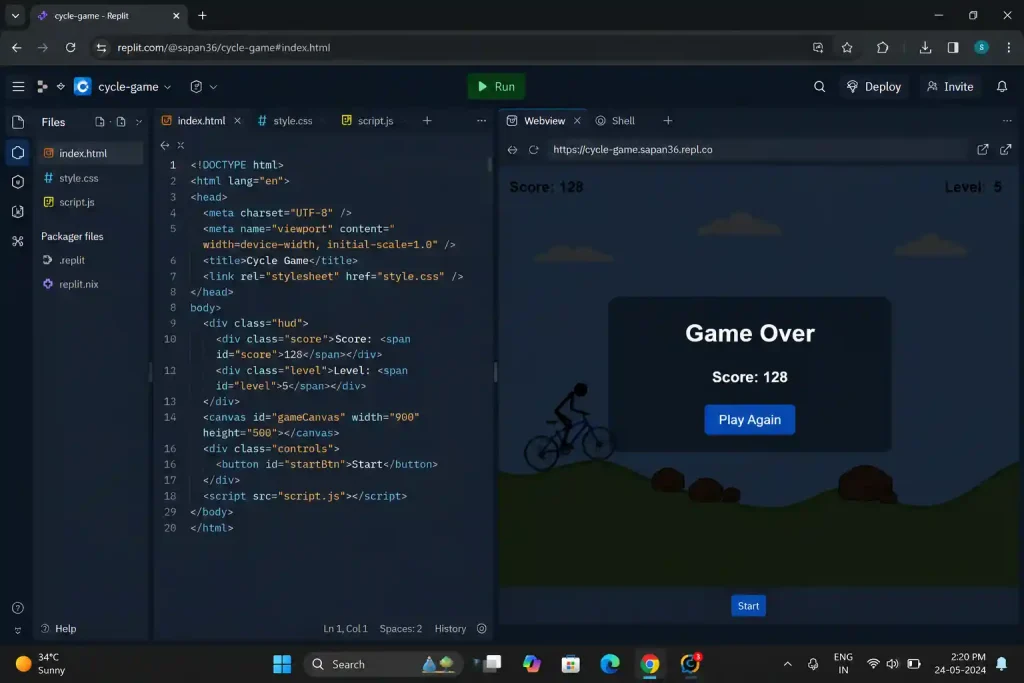
Task: Switch to the style.css editor tab
Action: pyautogui.click(x=285, y=121)
